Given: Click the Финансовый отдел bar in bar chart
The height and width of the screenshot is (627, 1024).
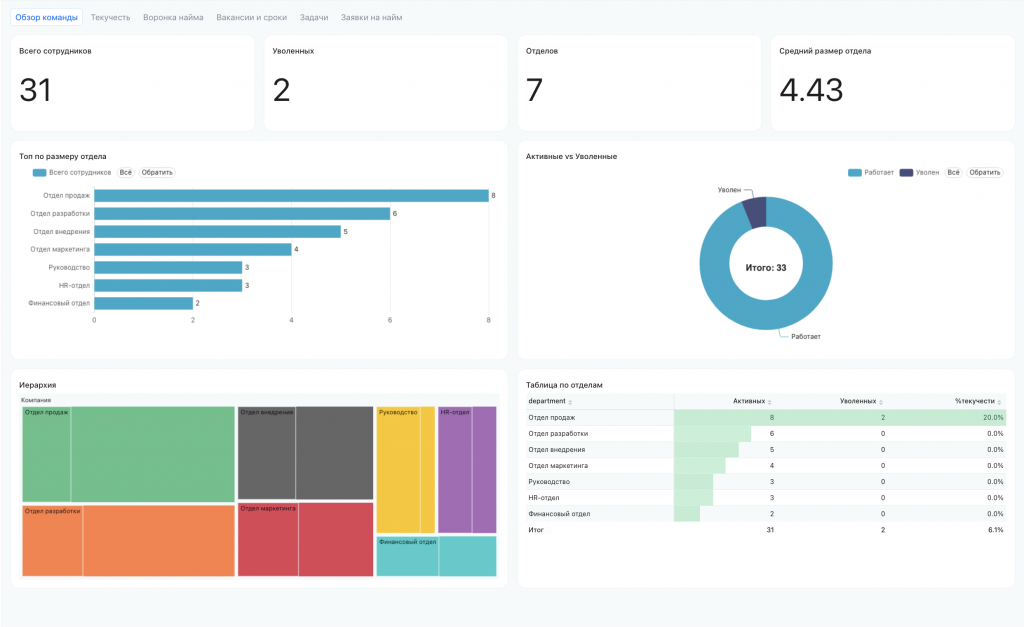Looking at the screenshot, I should pyautogui.click(x=144, y=303).
